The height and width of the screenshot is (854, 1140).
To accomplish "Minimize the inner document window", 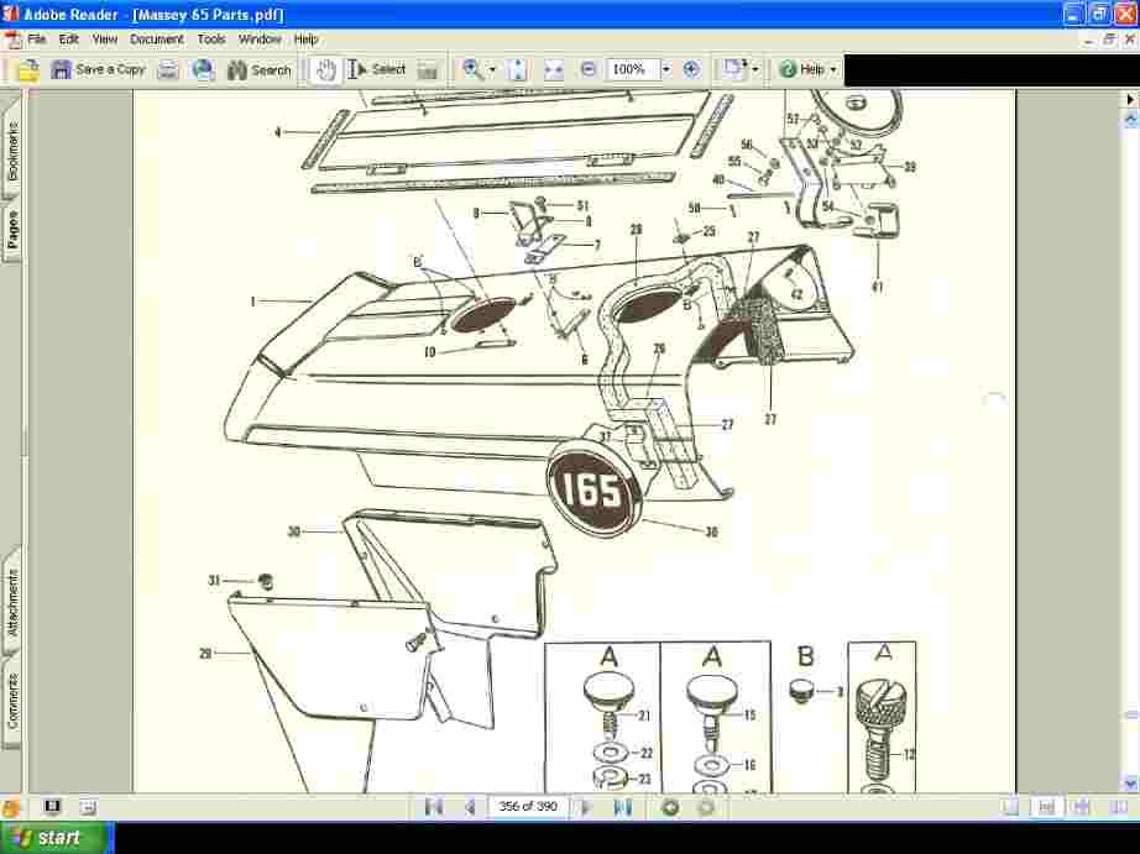I will (1088, 41).
